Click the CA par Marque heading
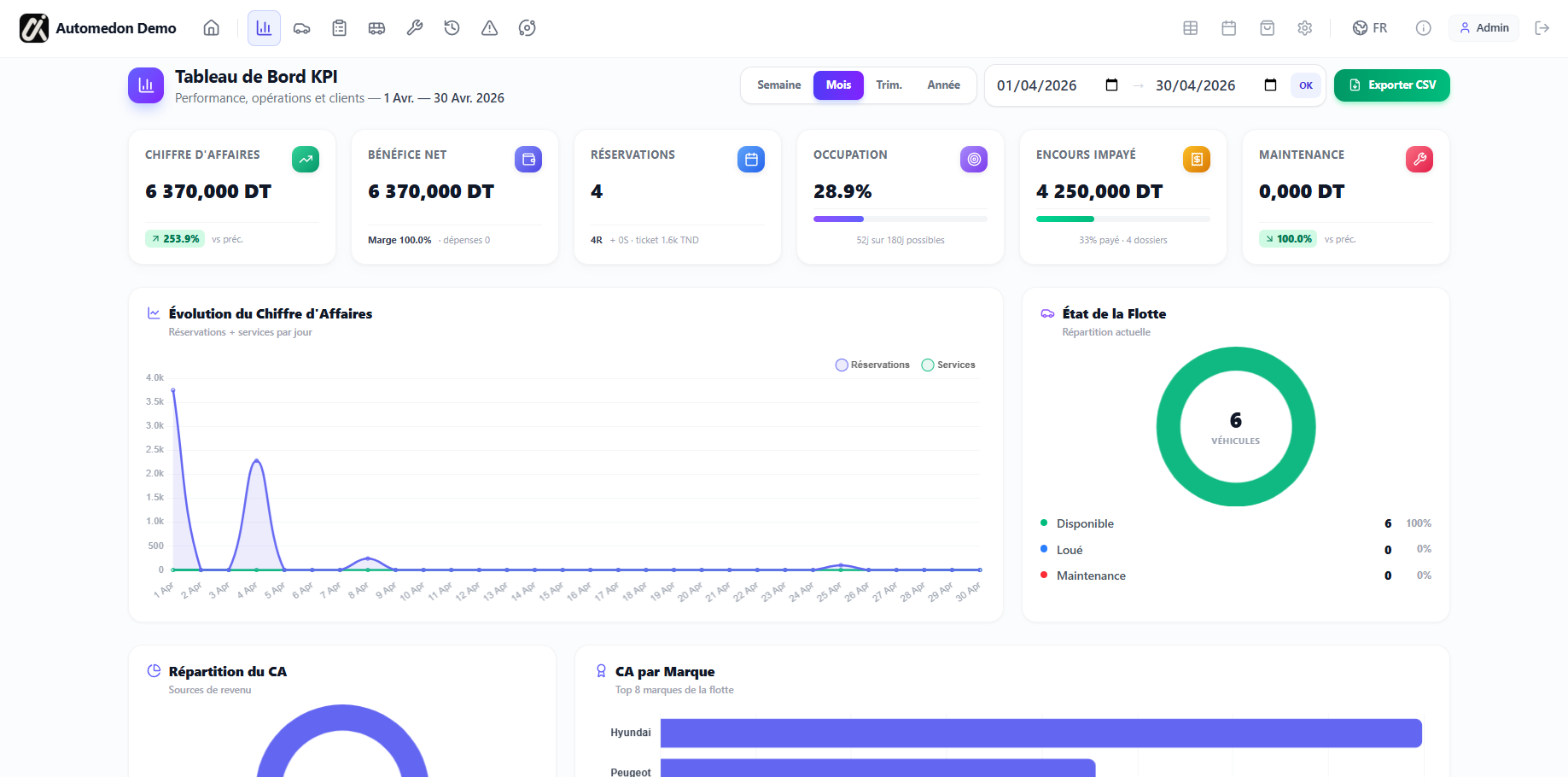Viewport: 1568px width, 777px height. 665,672
